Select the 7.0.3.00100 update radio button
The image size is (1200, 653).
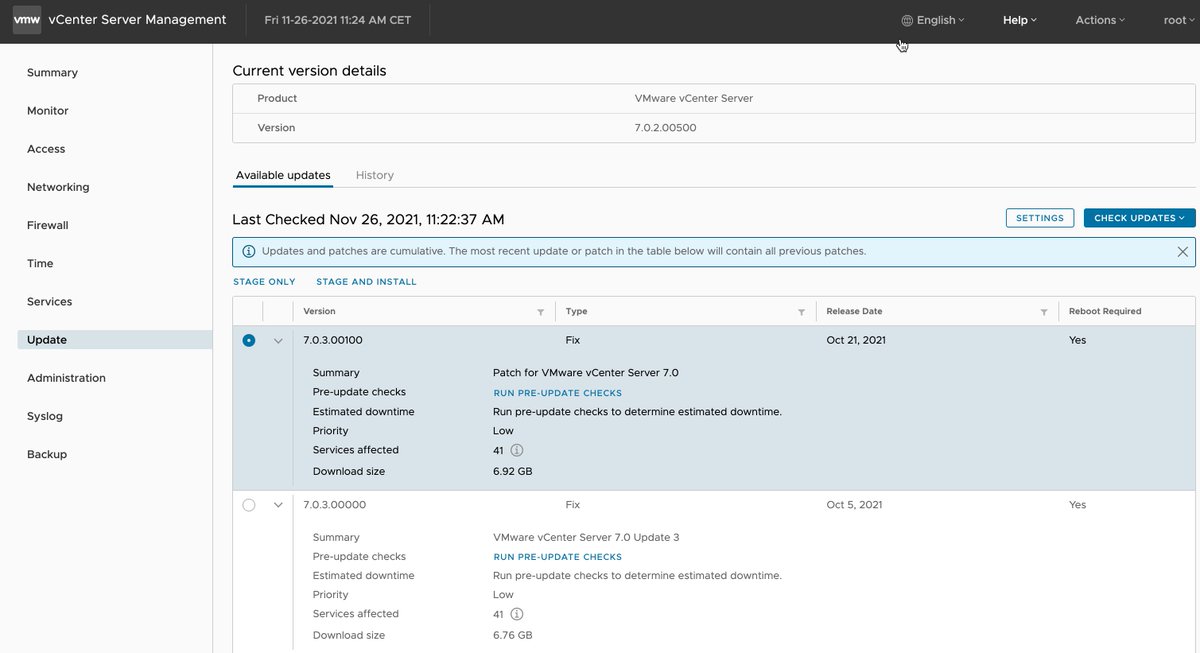(249, 340)
